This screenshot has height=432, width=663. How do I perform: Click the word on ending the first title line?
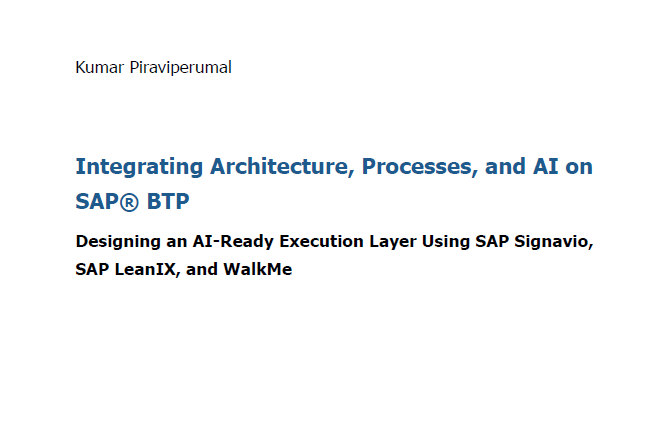tap(579, 167)
